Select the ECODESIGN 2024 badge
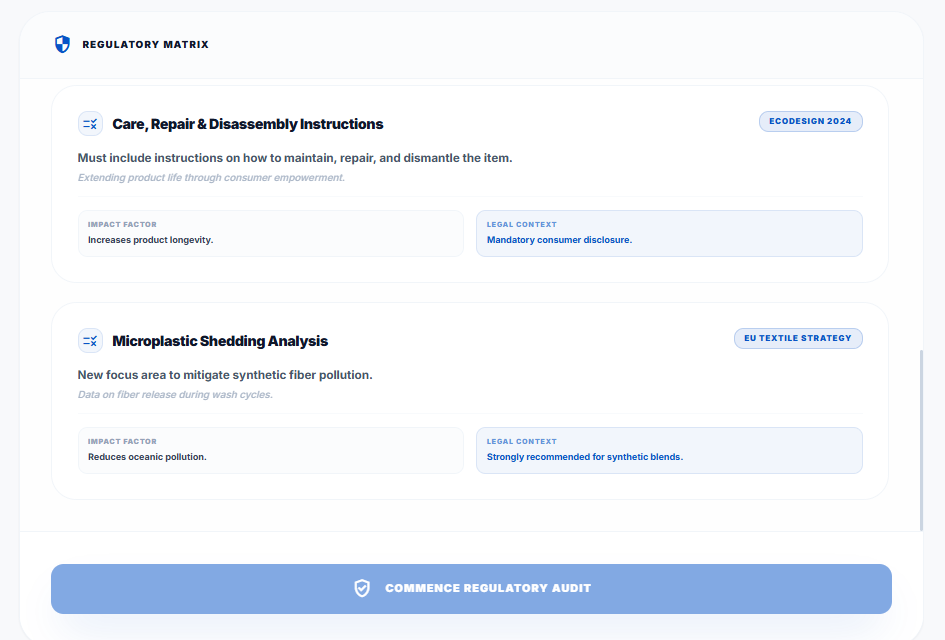Screen dimensions: 945x640 click(810, 121)
